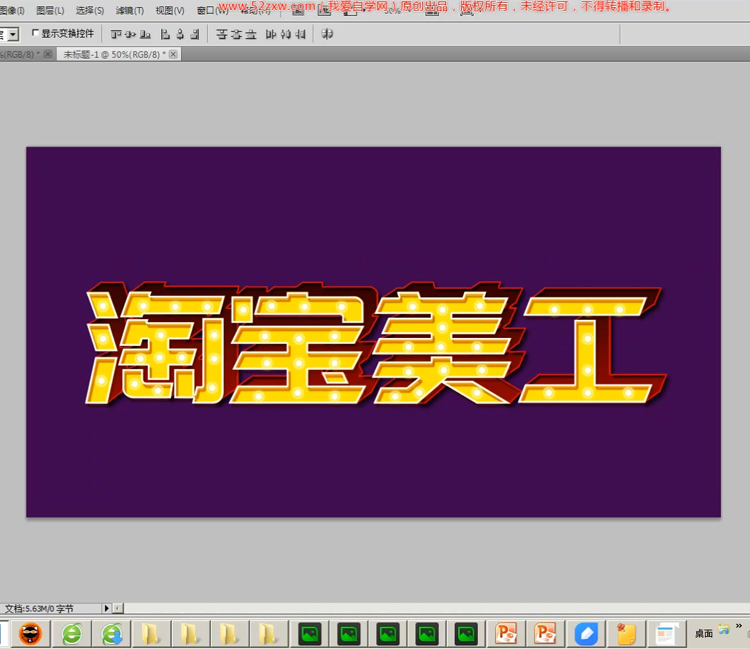Image resolution: width=750 pixels, height=649 pixels.
Task: Click the distribute horizontal centers icon
Action: tap(286, 34)
